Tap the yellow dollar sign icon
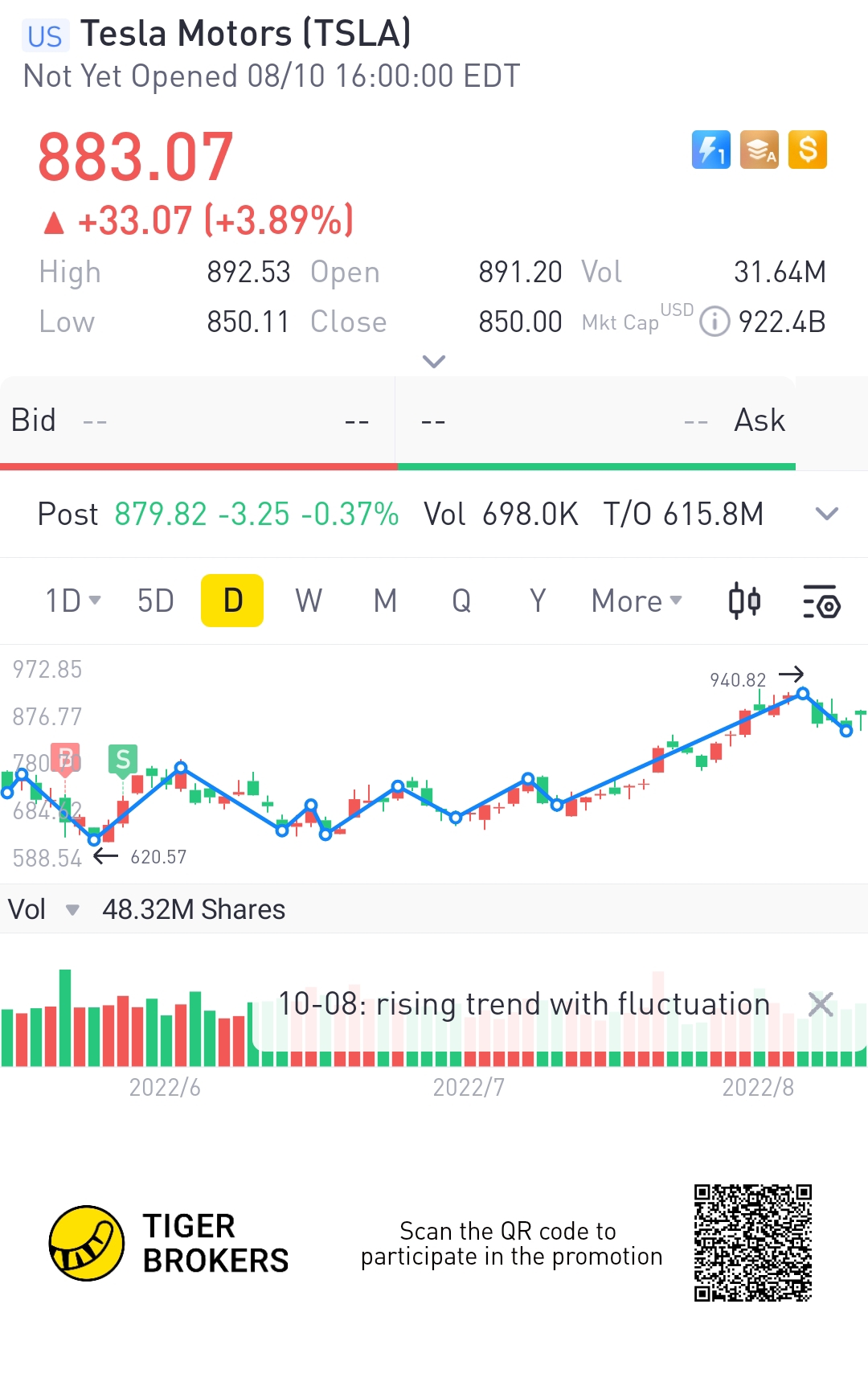 coord(808,150)
